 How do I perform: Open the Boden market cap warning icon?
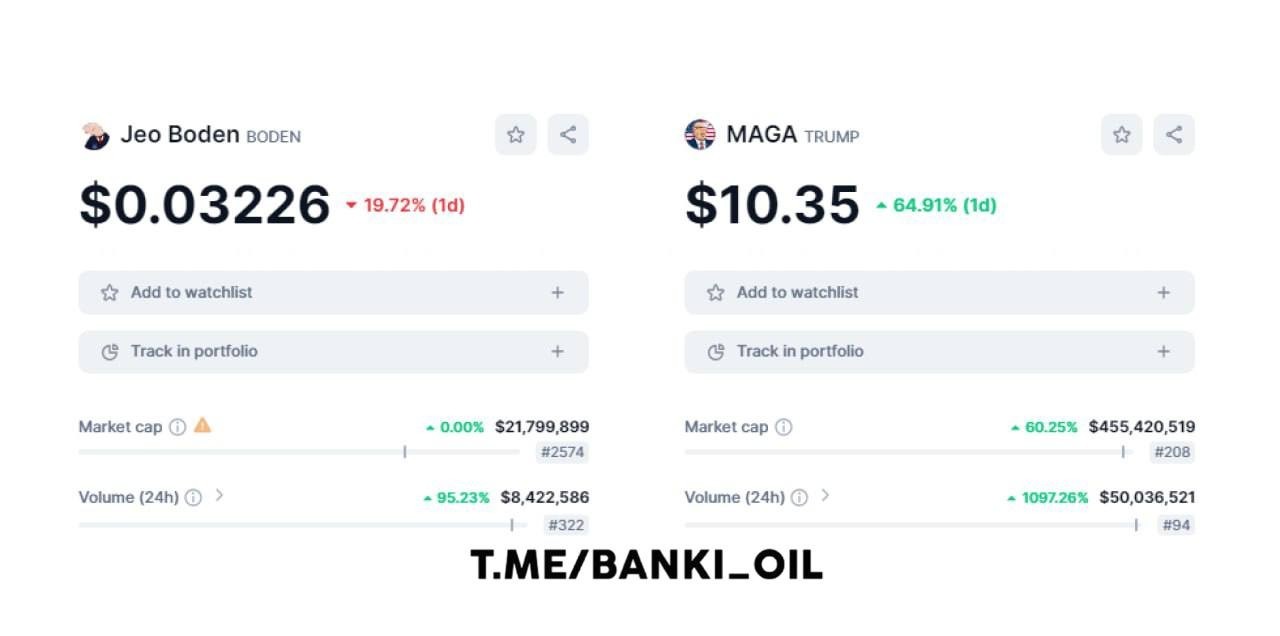click(x=203, y=425)
